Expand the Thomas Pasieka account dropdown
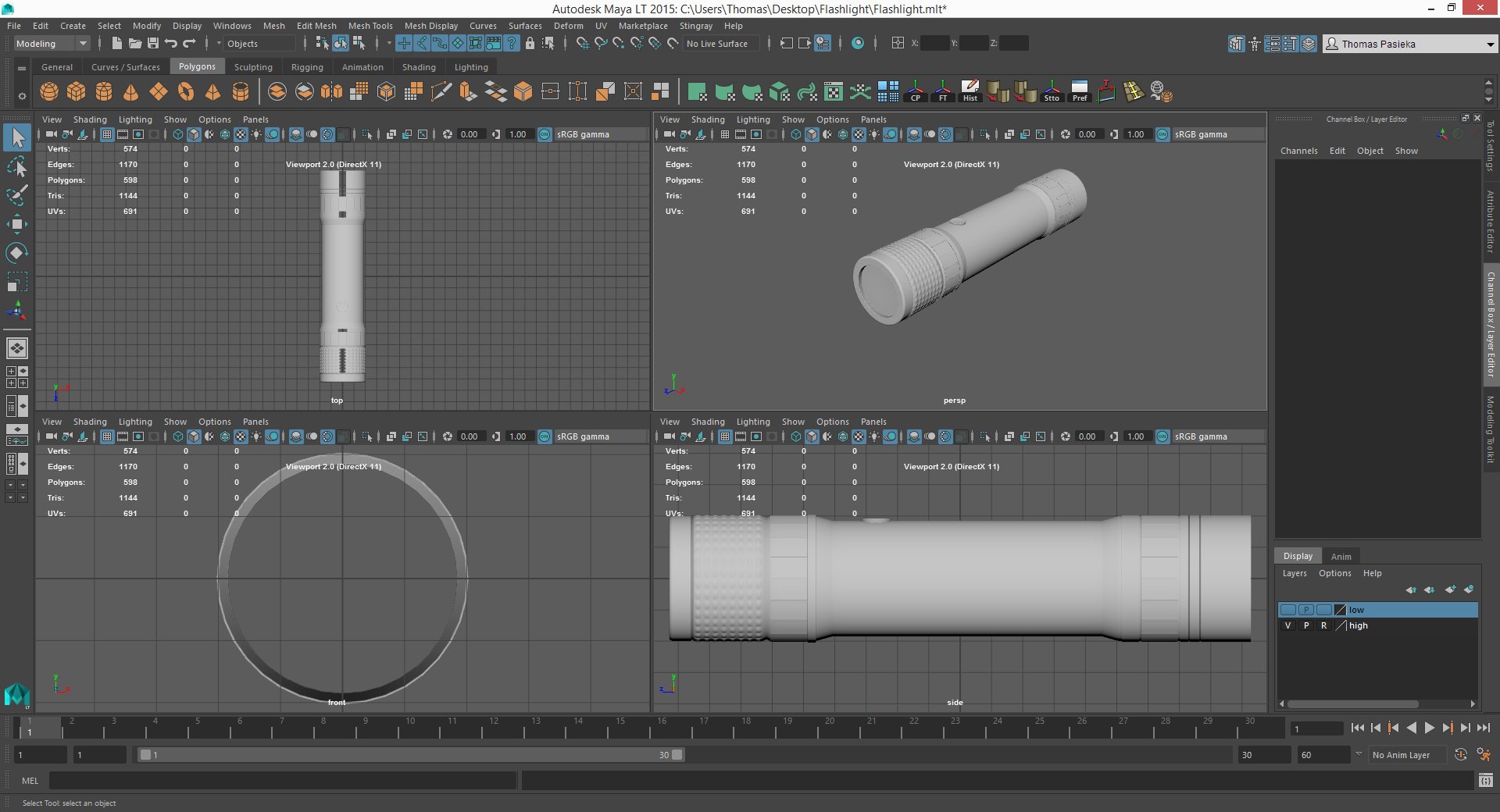 1489,45
